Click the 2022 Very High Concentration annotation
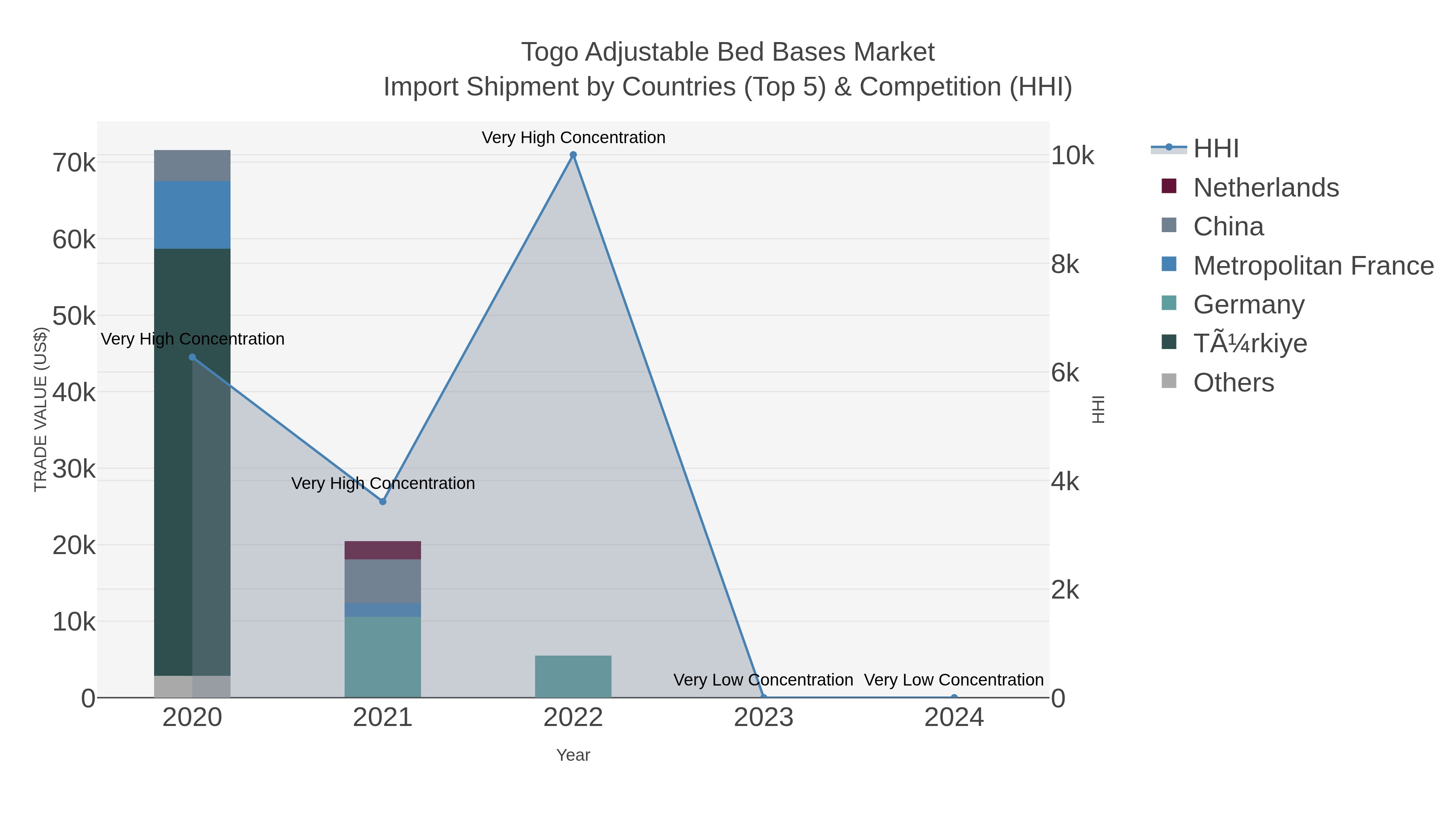 pos(573,138)
